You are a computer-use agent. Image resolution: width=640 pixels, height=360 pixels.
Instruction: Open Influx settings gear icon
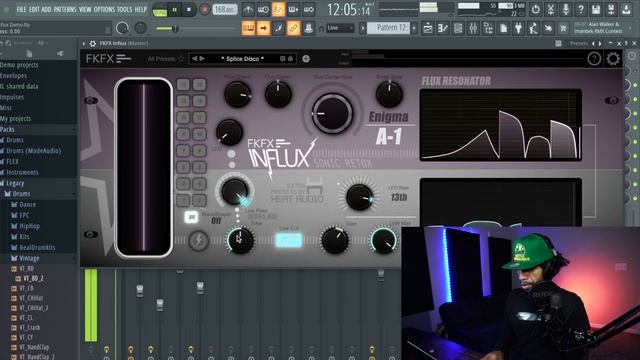[x=613, y=59]
